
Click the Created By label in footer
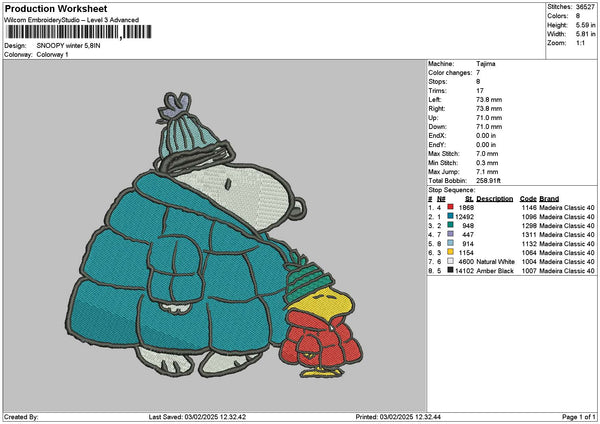tap(21, 417)
